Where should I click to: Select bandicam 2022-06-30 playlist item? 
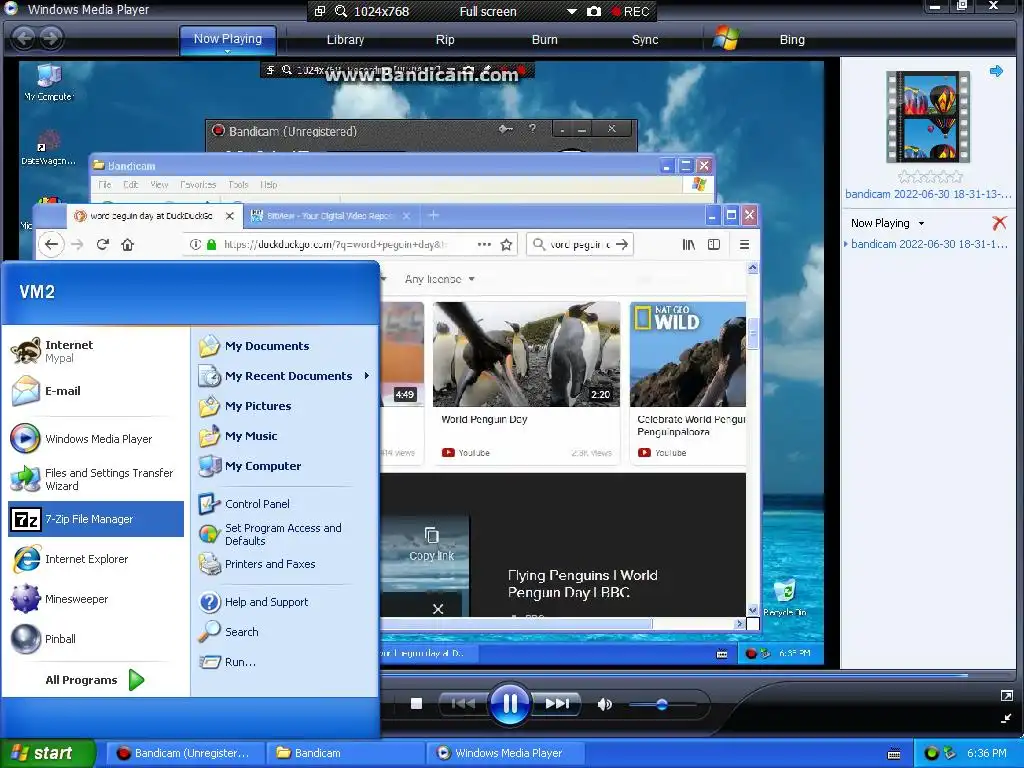click(x=928, y=244)
